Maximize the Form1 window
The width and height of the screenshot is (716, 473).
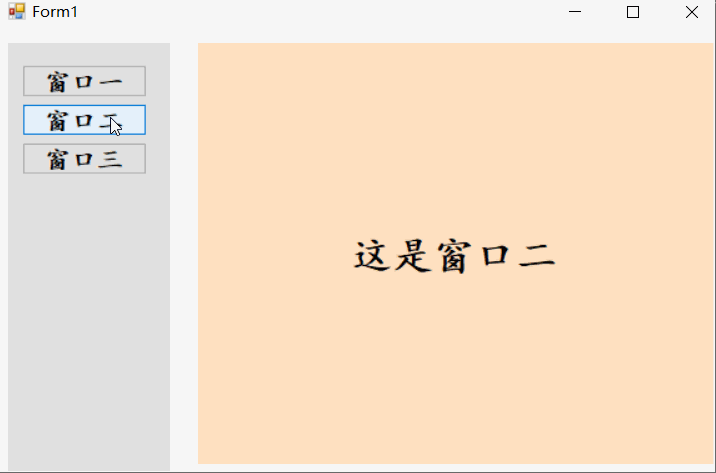633,11
